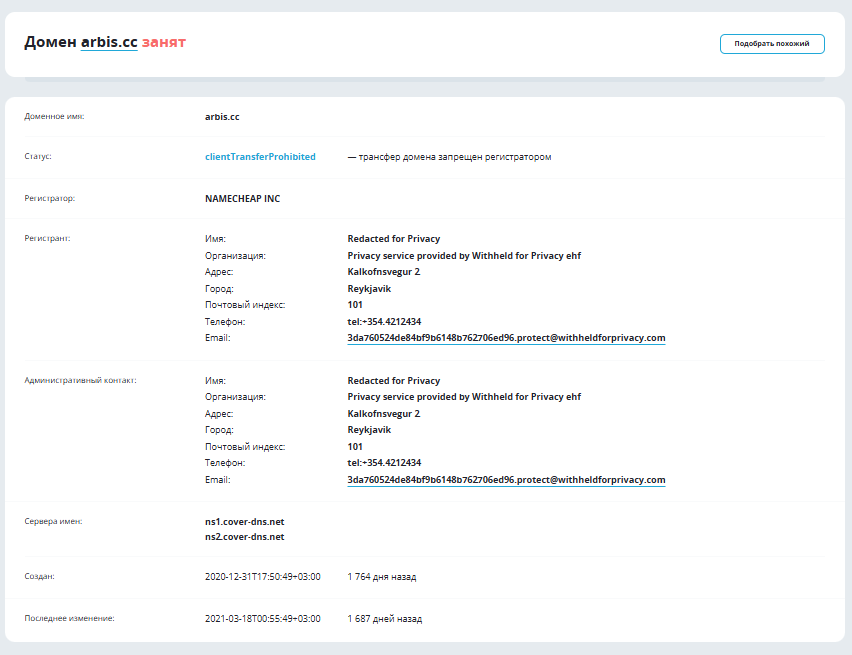Viewport: 852px width, 655px height.
Task: Click the "1 687 дней назад" text
Action: pos(384,619)
